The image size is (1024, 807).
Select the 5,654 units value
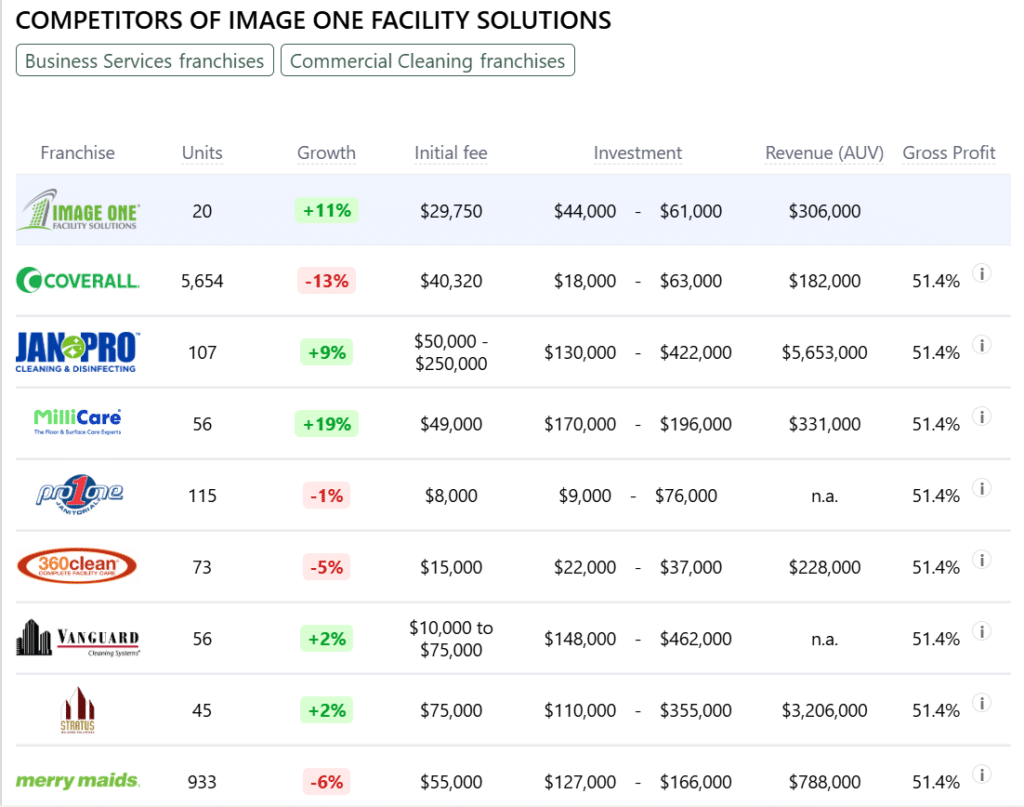click(202, 281)
